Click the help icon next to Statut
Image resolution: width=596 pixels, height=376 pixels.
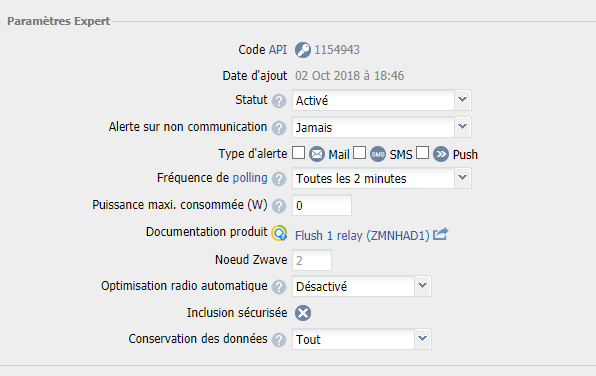[x=279, y=101]
